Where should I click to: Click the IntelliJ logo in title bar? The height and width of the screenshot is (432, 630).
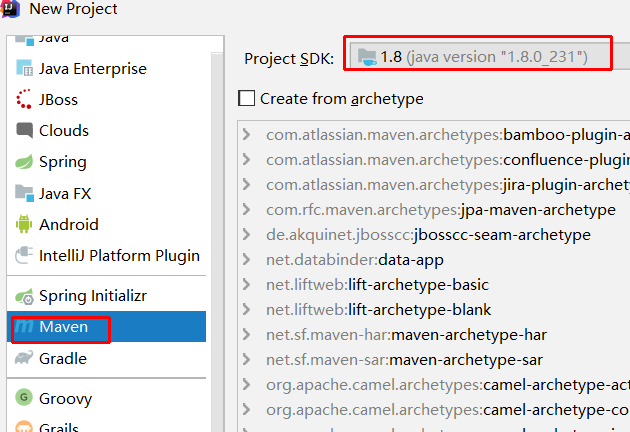tap(10, 9)
